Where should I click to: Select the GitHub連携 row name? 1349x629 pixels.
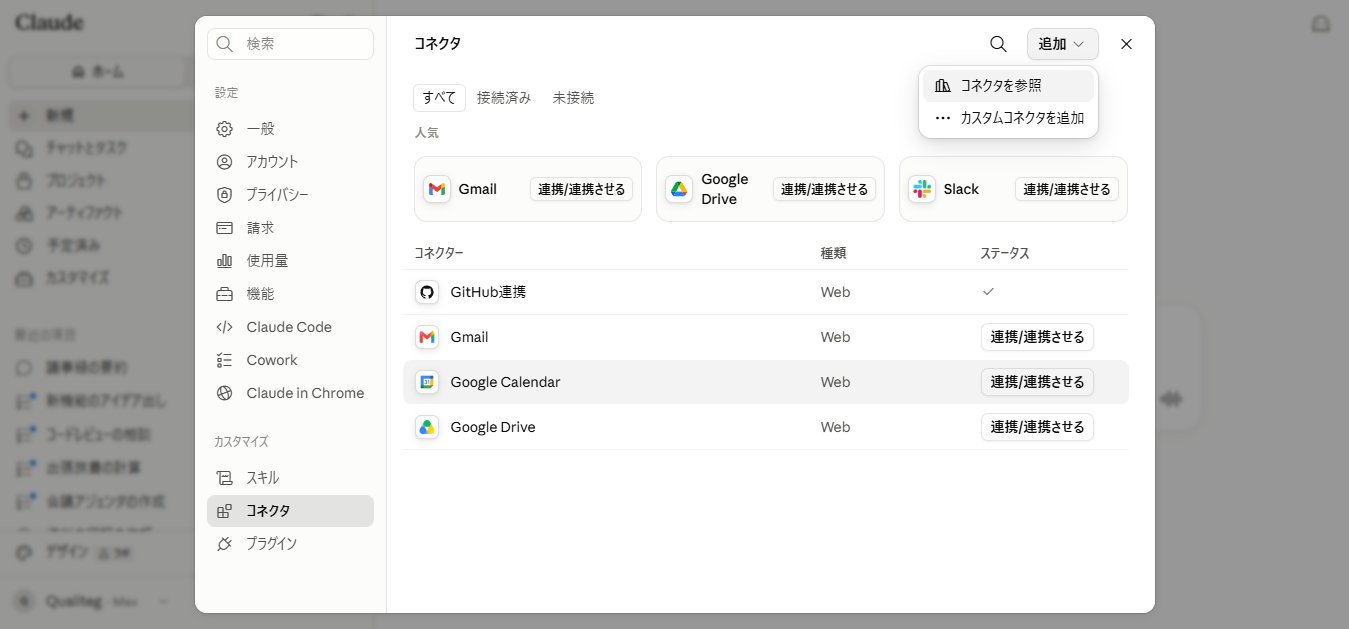pyautogui.click(x=488, y=292)
